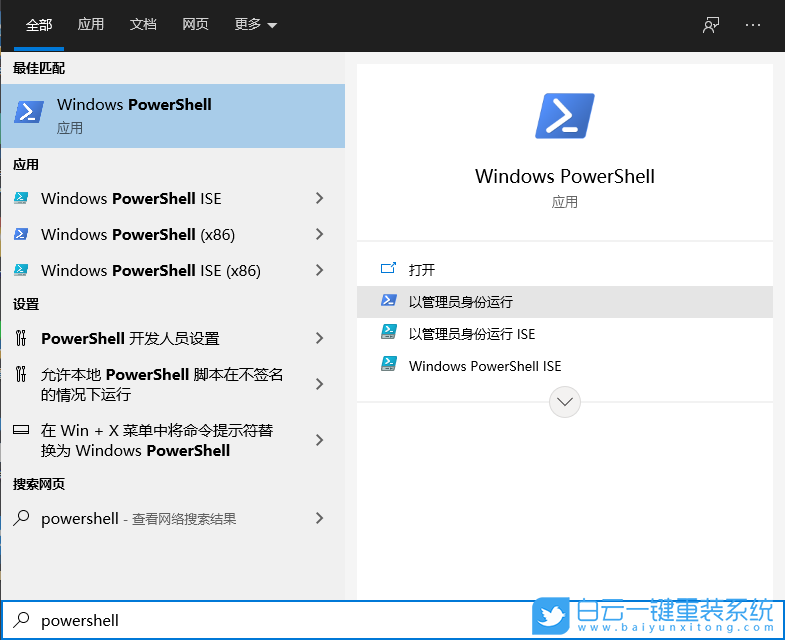Expand options for Windows PowerShell (x86)
Viewport: 785px width, 640px height.
[319, 234]
